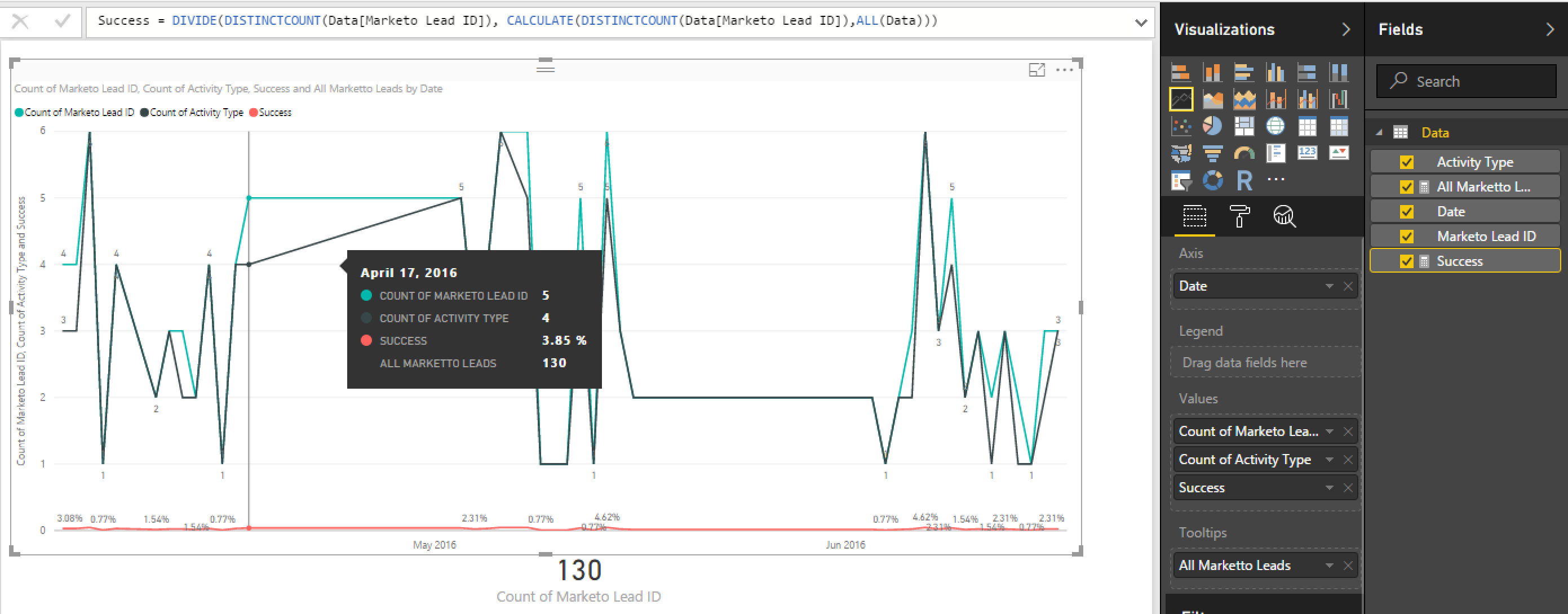The height and width of the screenshot is (614, 1568).
Task: Uncheck the All Marketto Leads measure
Action: [1406, 187]
